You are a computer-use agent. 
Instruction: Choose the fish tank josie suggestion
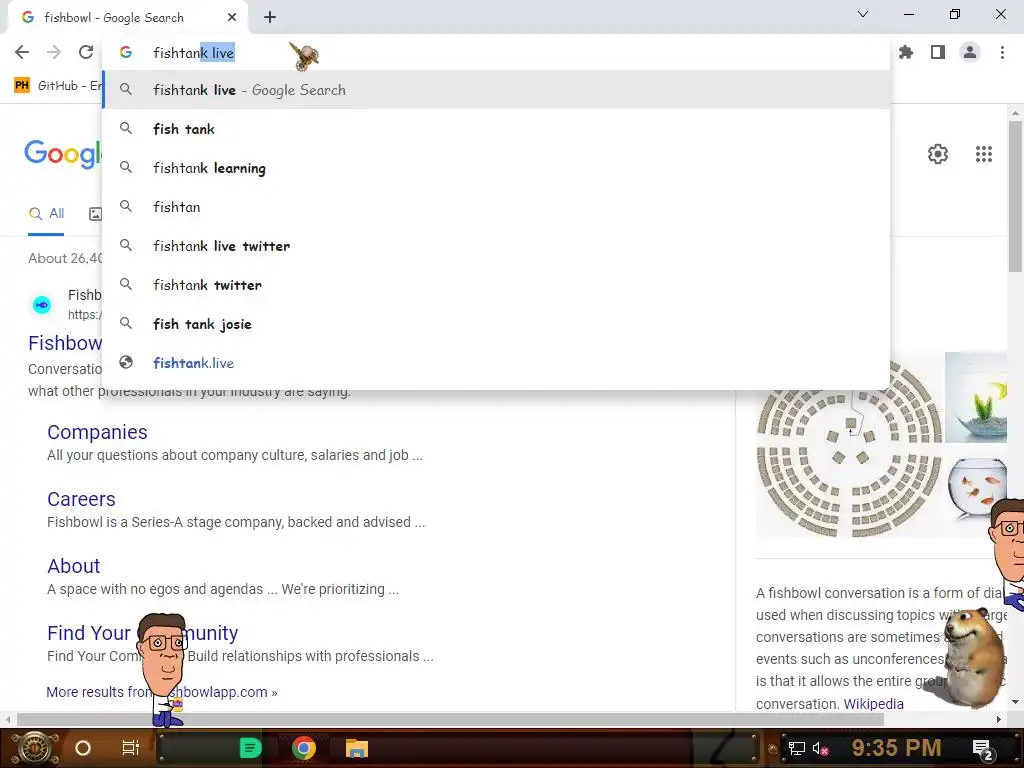[496, 325]
